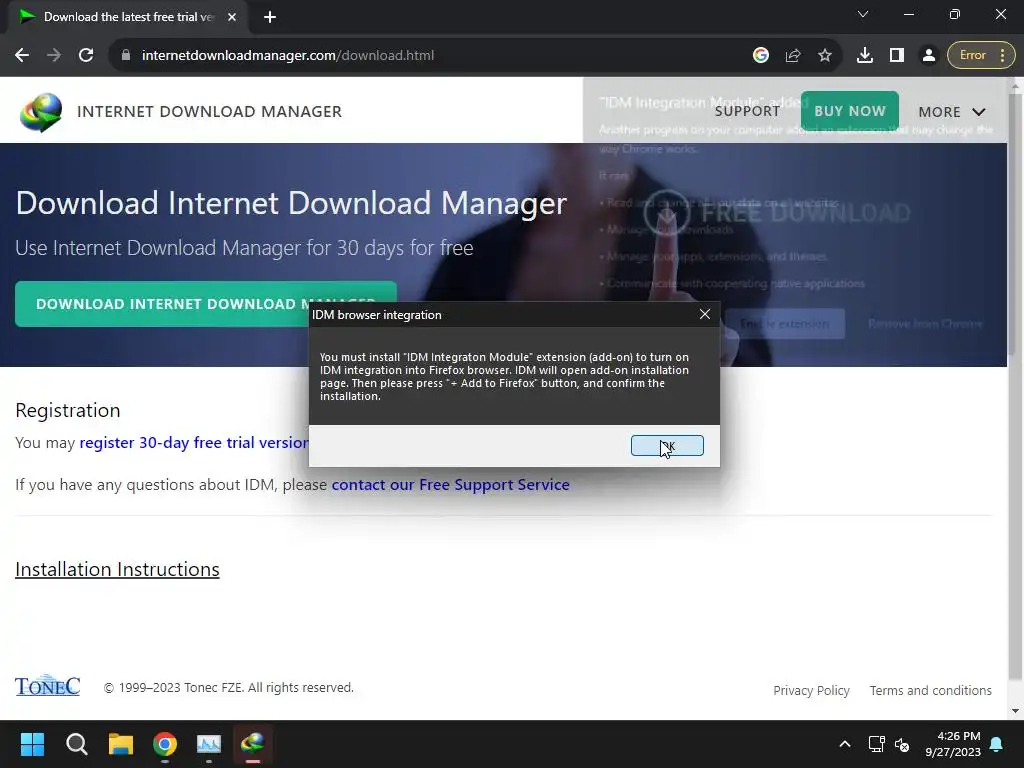The height and width of the screenshot is (768, 1024).
Task: Reload the page with refresh icon
Action: tap(86, 56)
